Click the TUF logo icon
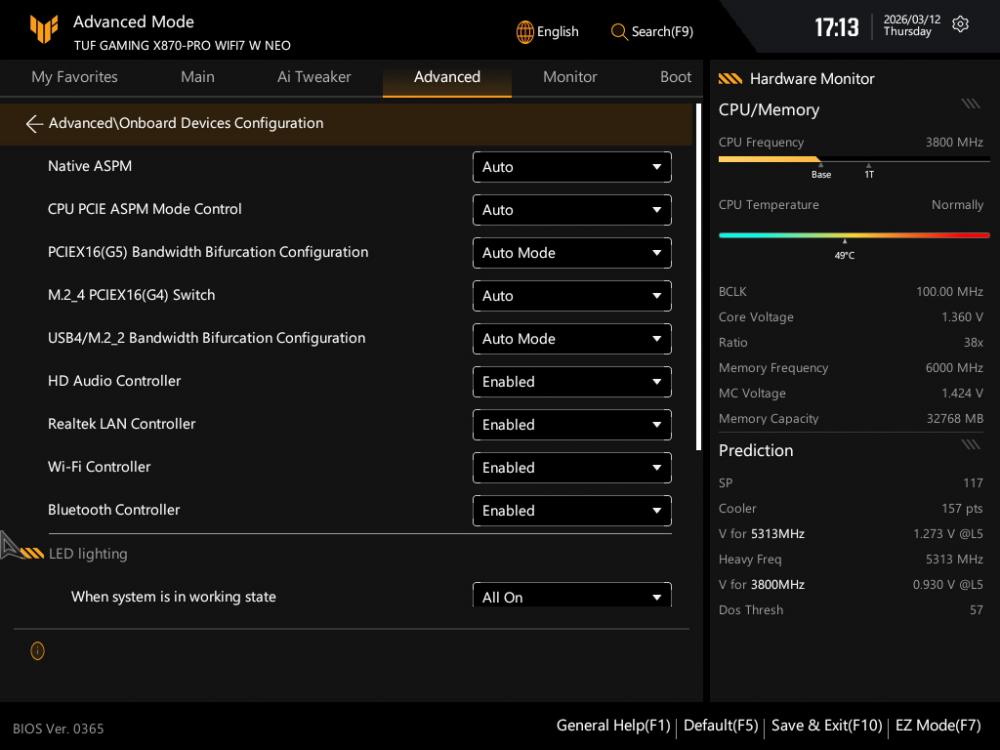Image resolution: width=1000 pixels, height=750 pixels. (x=43, y=31)
